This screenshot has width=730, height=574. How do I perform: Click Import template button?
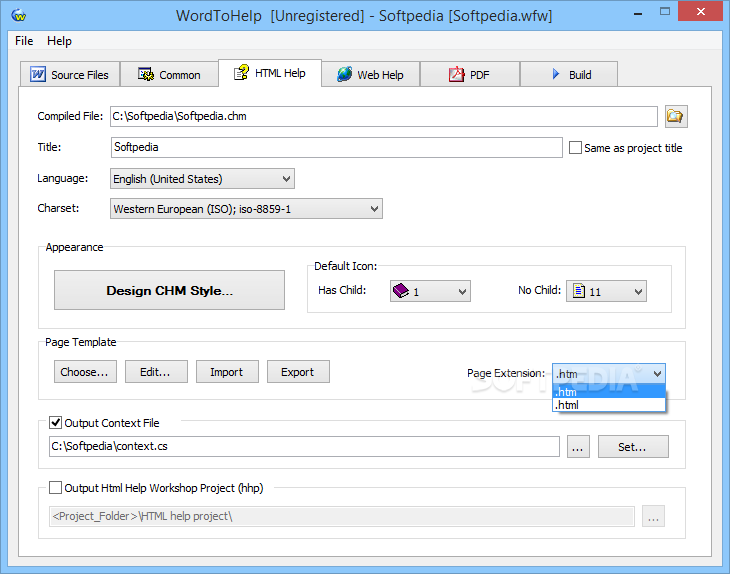[x=227, y=371]
